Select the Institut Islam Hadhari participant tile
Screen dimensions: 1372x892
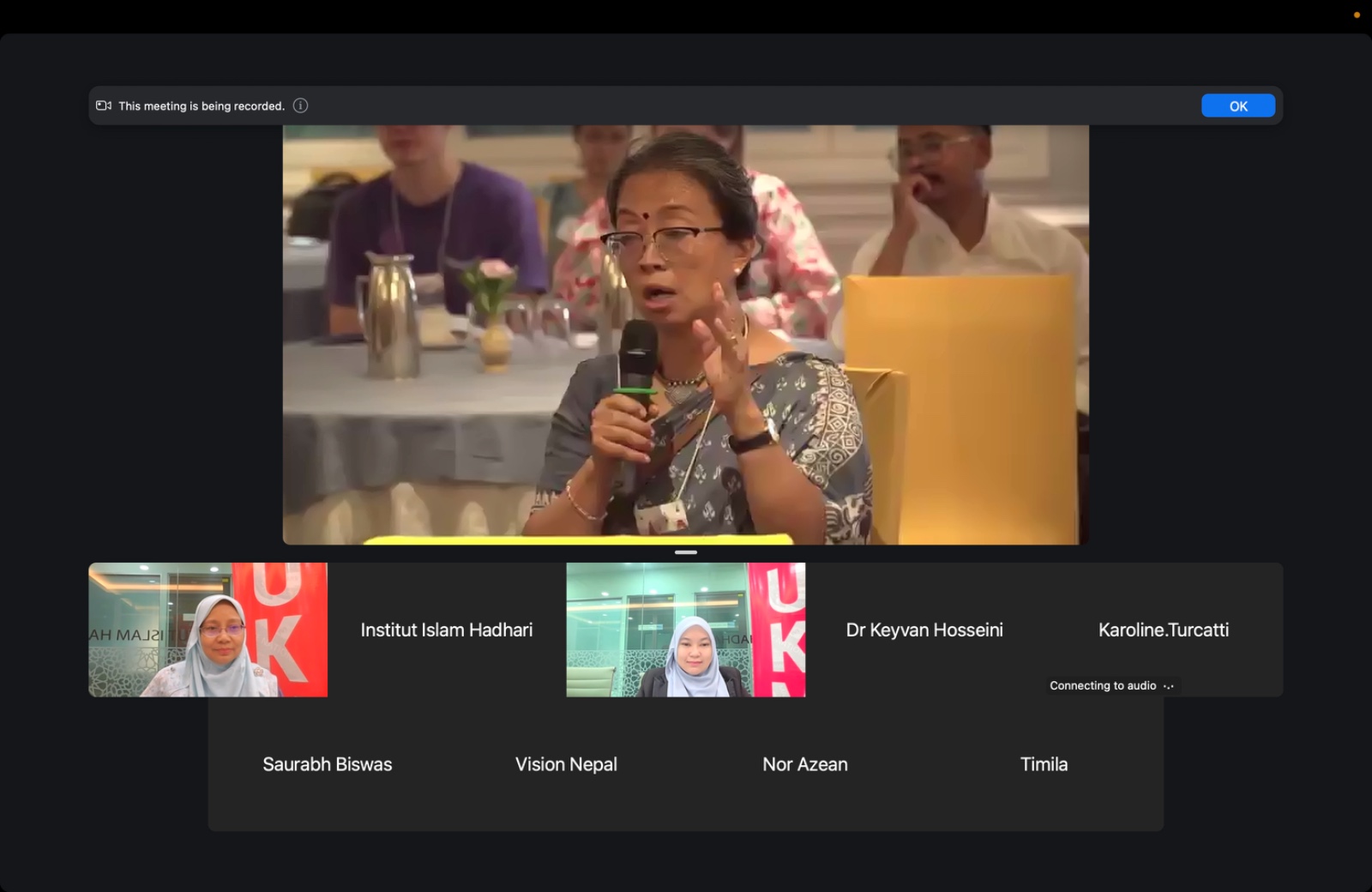447,630
